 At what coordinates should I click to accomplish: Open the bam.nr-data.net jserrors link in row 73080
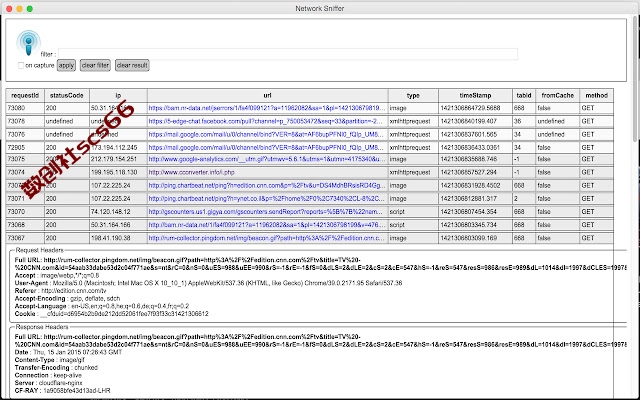tap(267, 108)
